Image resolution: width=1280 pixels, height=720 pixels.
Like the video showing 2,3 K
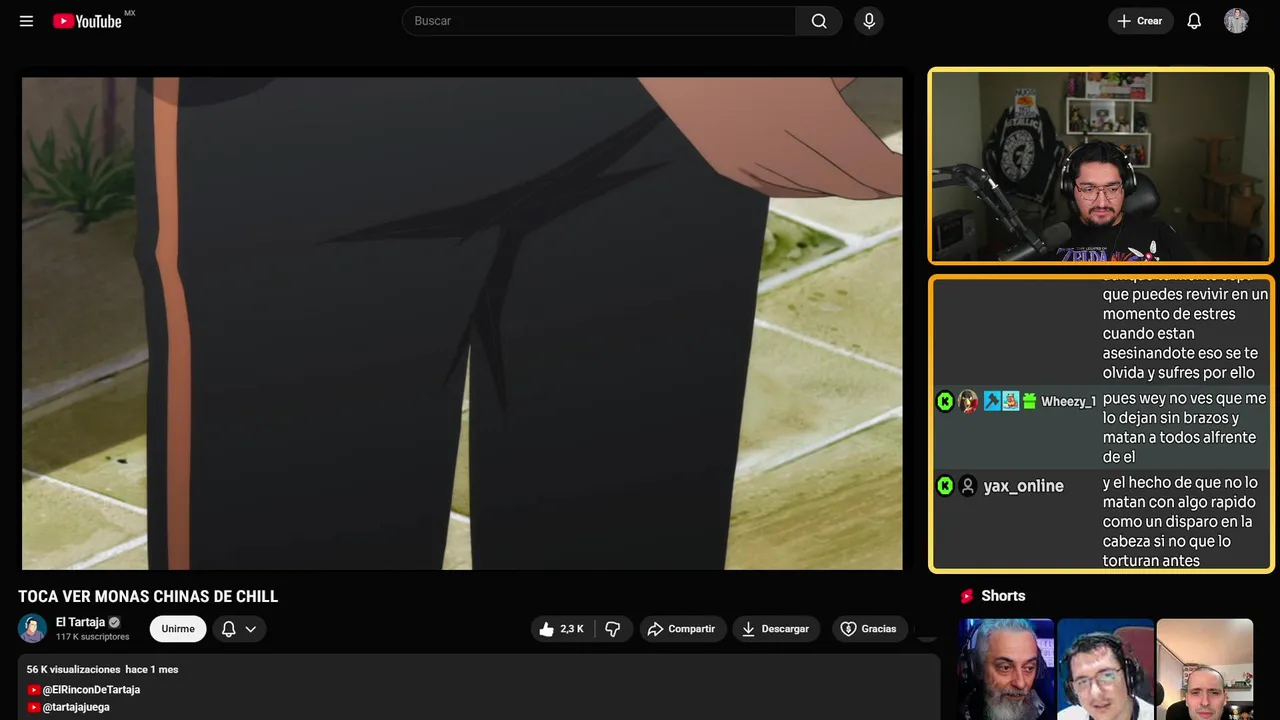[561, 629]
